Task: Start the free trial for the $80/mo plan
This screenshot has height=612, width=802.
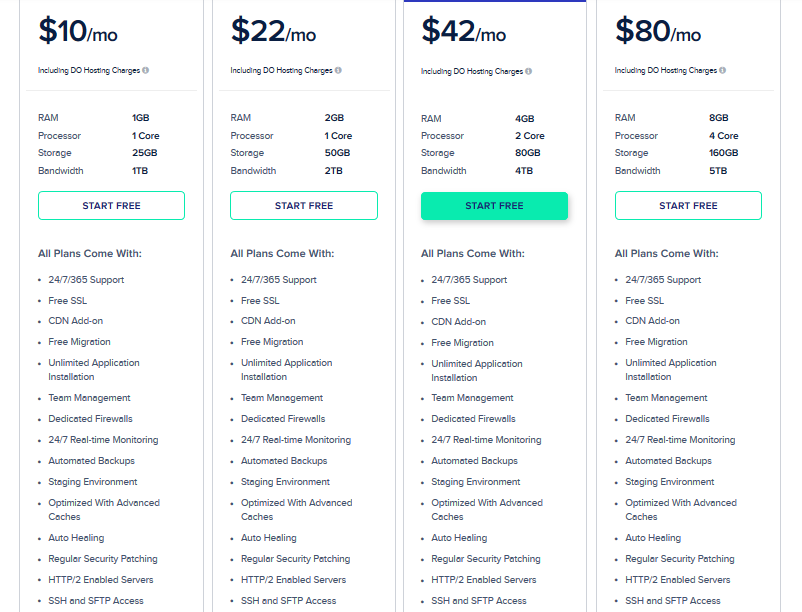Action: tap(687, 205)
